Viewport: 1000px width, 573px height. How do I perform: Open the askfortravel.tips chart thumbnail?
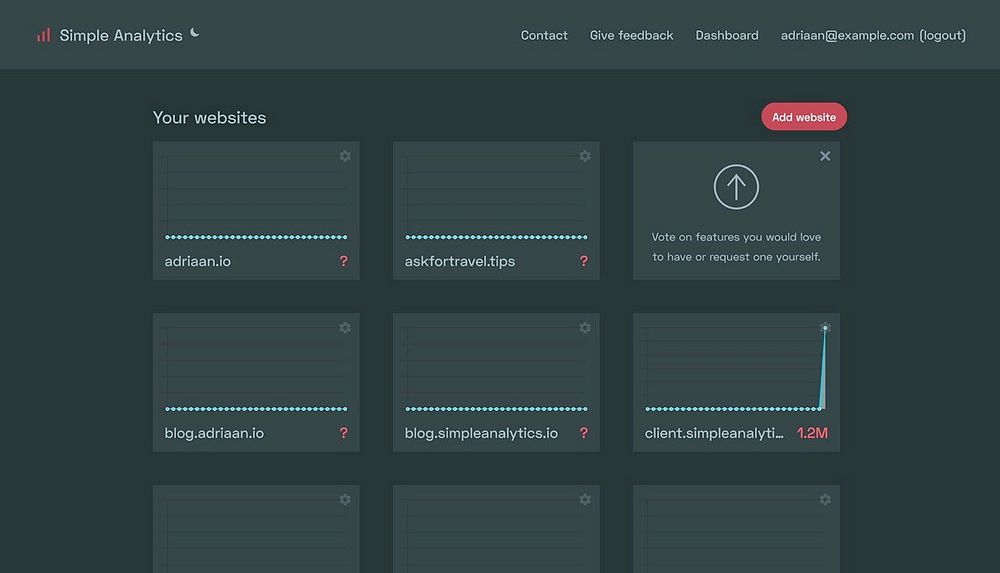pos(496,197)
